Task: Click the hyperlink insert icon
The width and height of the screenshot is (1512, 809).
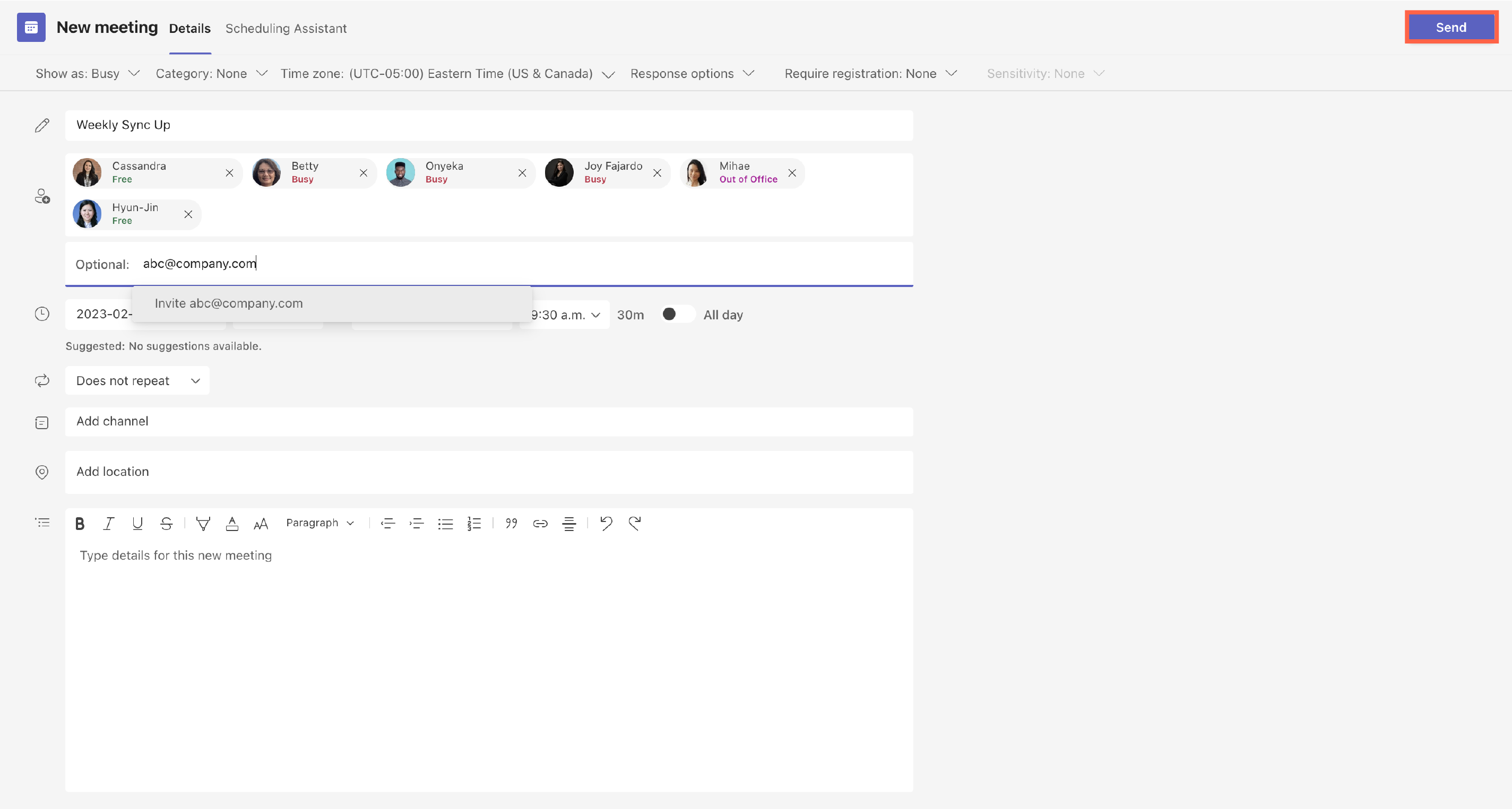Action: 540,523
